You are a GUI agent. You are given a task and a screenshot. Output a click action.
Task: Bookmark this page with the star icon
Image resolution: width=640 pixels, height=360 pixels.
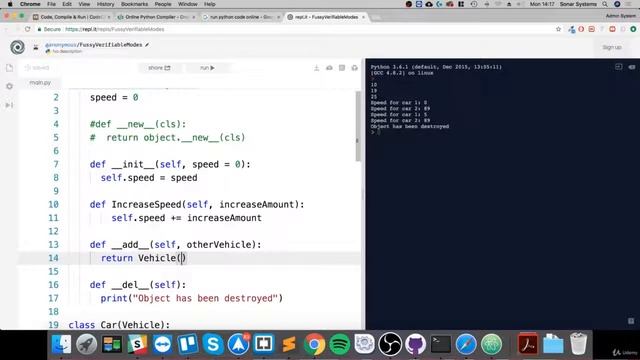(558, 29)
